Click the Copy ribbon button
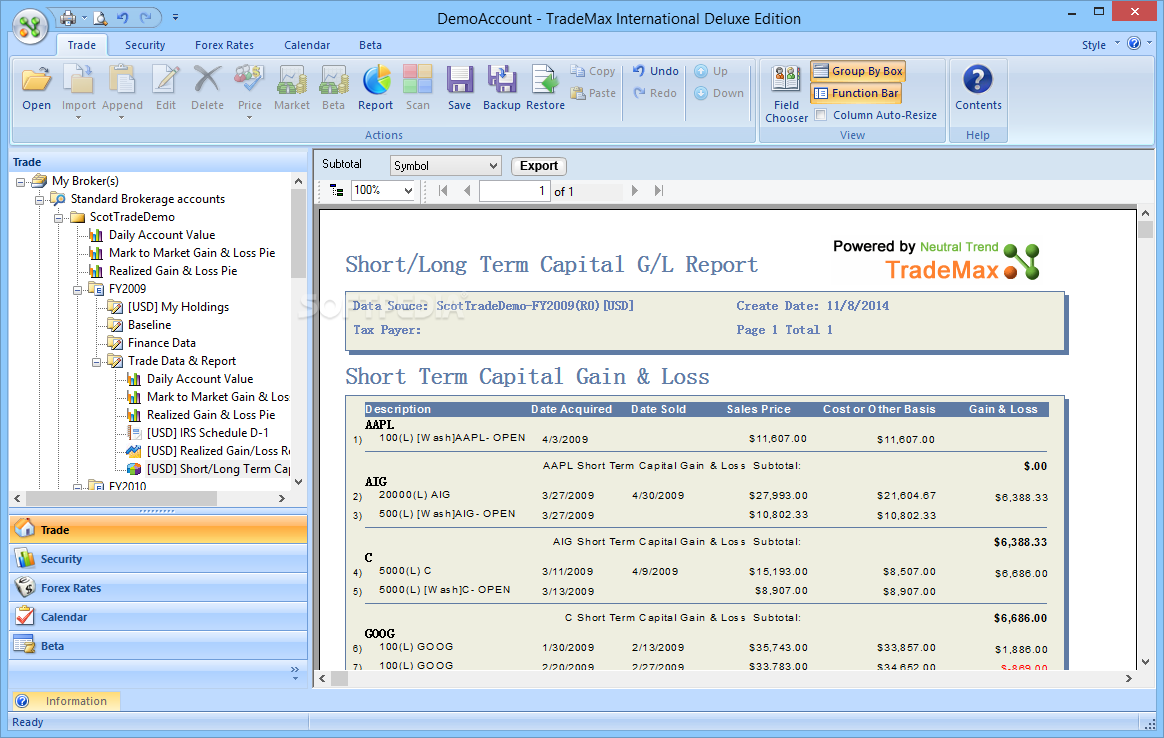Screen dimensions: 1164x738 coord(593,71)
